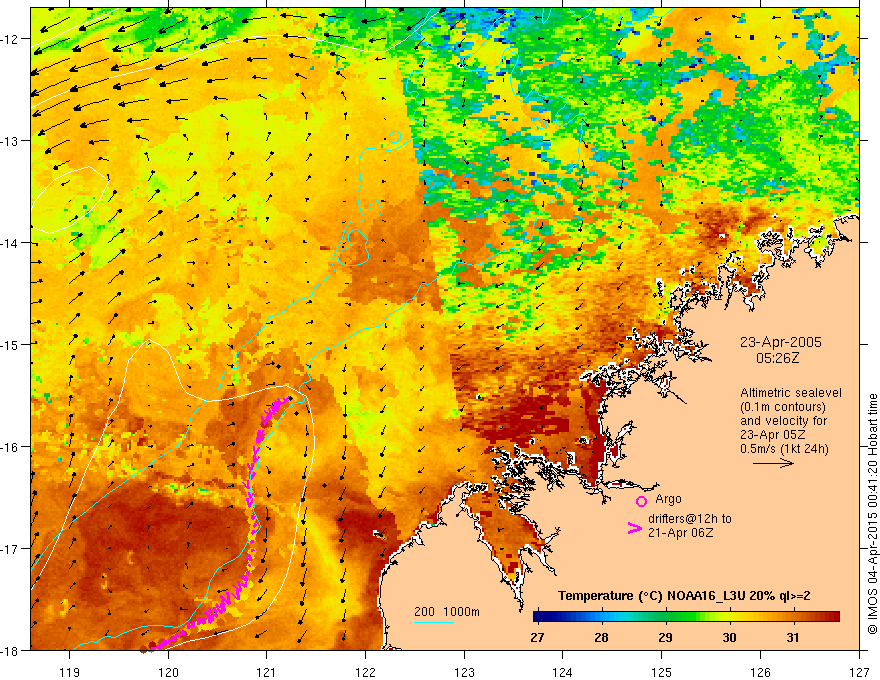Image resolution: width=880 pixels, height=680 pixels.
Task: Click the 'Argo' legend label
Action: [668, 499]
